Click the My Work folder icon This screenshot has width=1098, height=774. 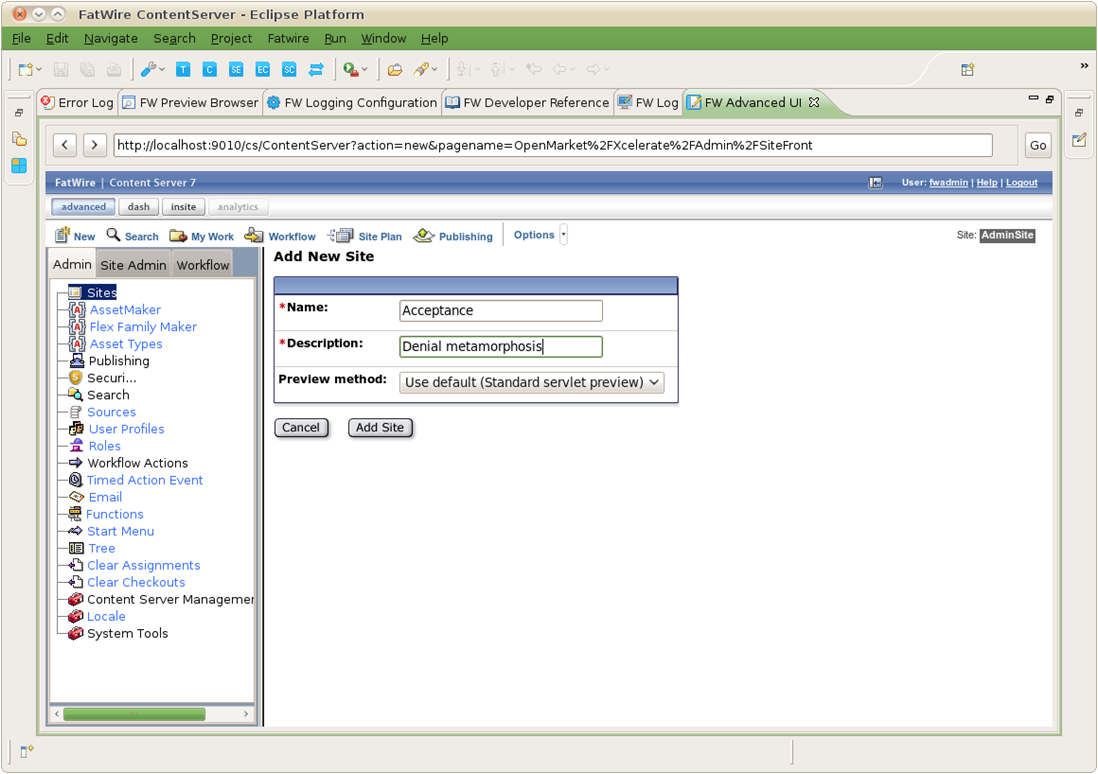click(178, 235)
